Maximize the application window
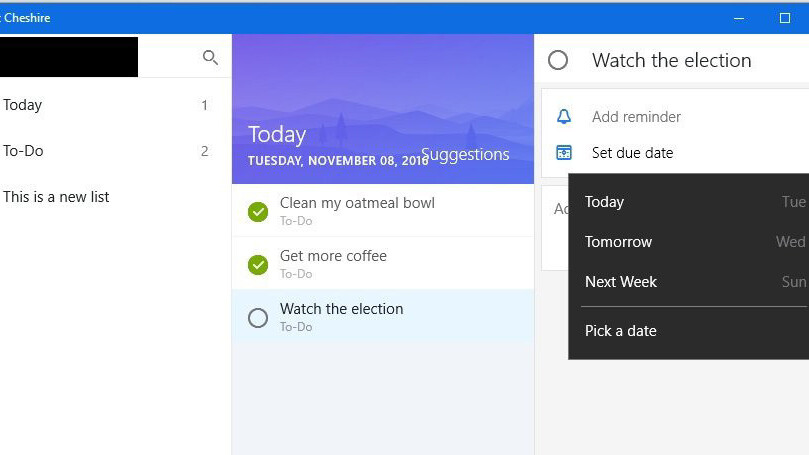The width and height of the screenshot is (809, 455). point(785,18)
